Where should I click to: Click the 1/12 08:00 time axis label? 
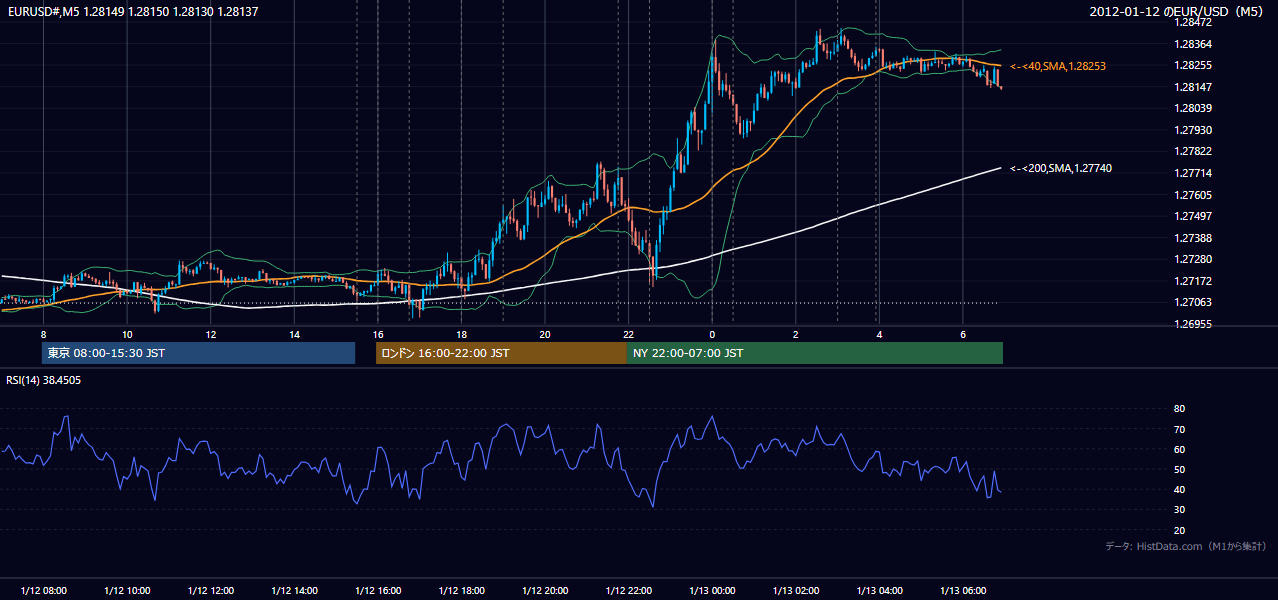pyautogui.click(x=43, y=591)
